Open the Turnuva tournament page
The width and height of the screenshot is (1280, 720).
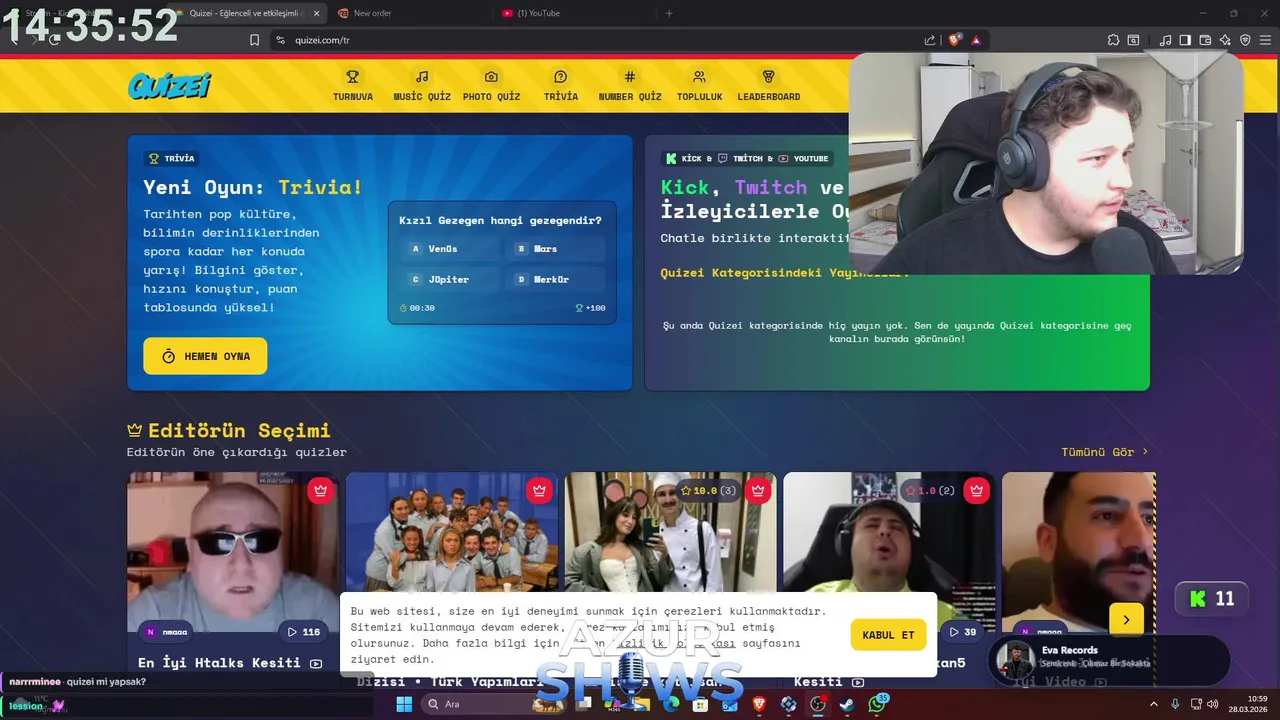point(353,86)
